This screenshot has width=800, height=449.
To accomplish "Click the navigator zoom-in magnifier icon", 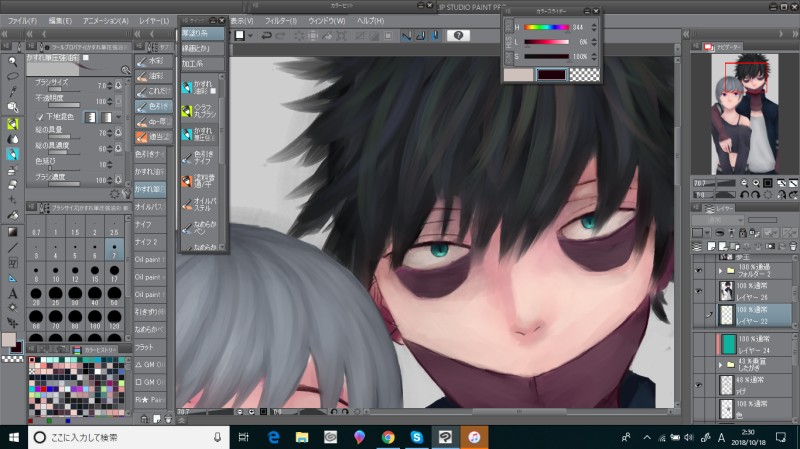I will [x=756, y=183].
